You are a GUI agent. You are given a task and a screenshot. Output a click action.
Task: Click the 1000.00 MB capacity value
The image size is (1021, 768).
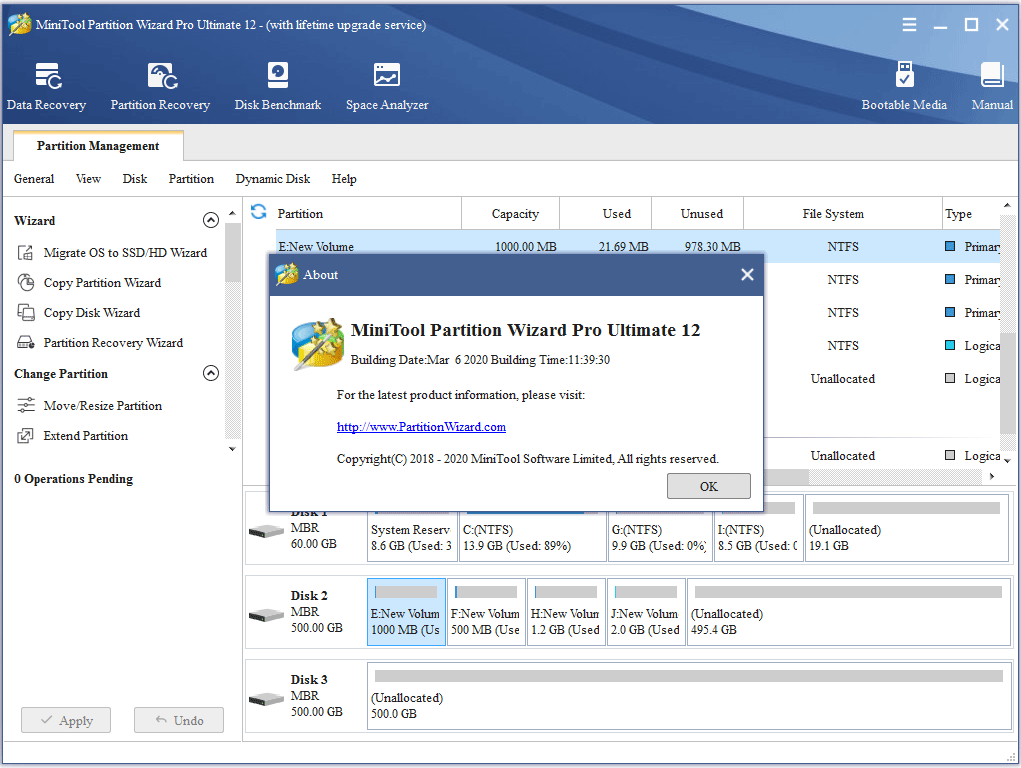click(x=525, y=247)
